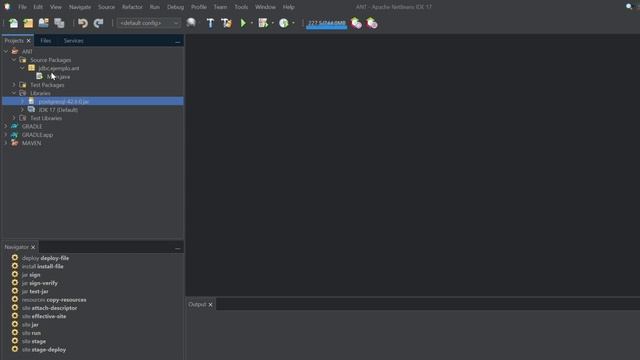Click the memory usage meter showing 227.5/744.0MB
Viewport: 640px width, 360px height.
pyautogui.click(x=327, y=24)
